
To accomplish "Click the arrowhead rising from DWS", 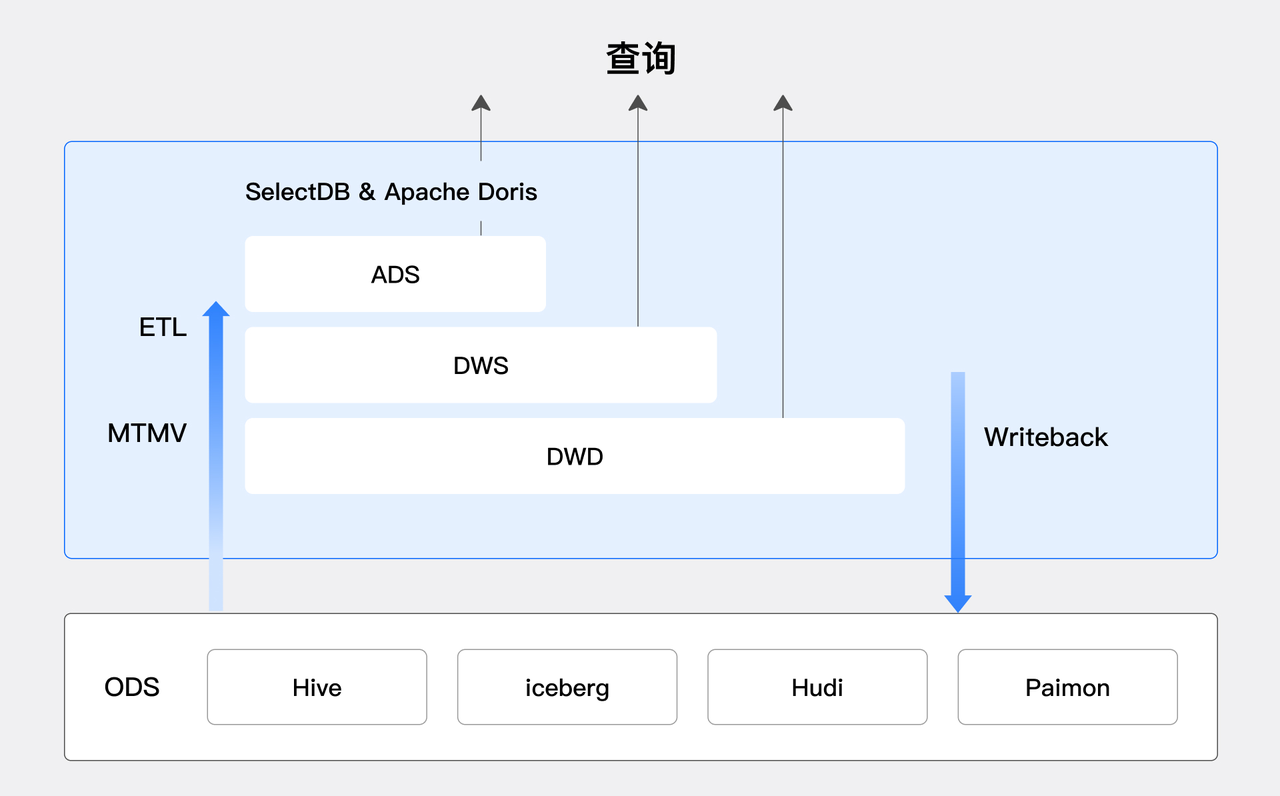I will click(x=638, y=102).
